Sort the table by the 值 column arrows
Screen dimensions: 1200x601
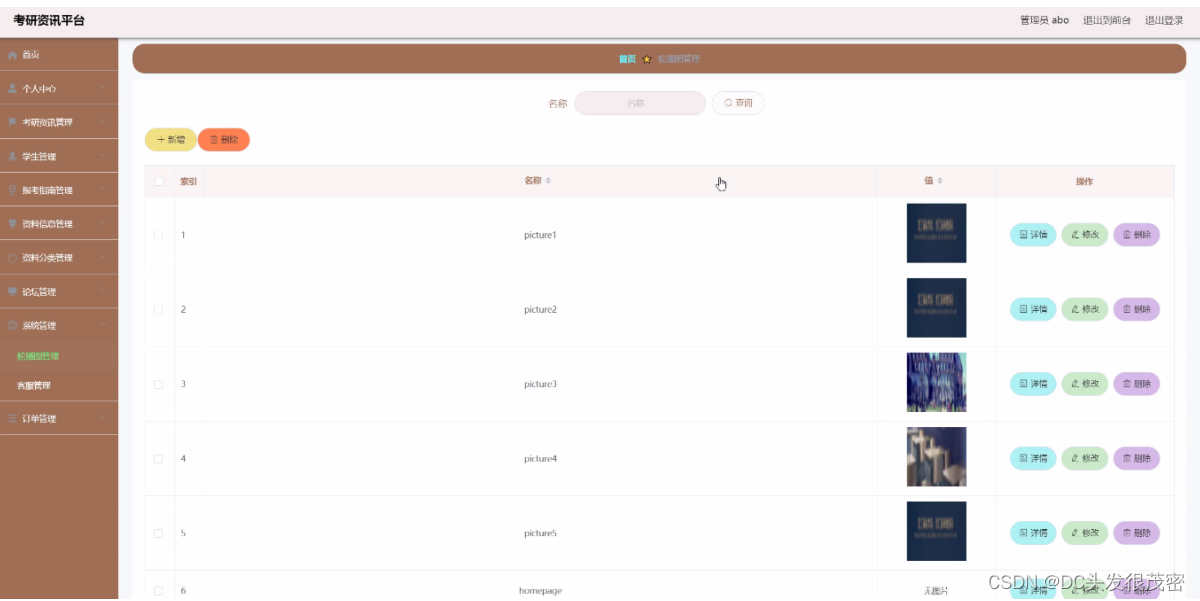click(x=940, y=181)
